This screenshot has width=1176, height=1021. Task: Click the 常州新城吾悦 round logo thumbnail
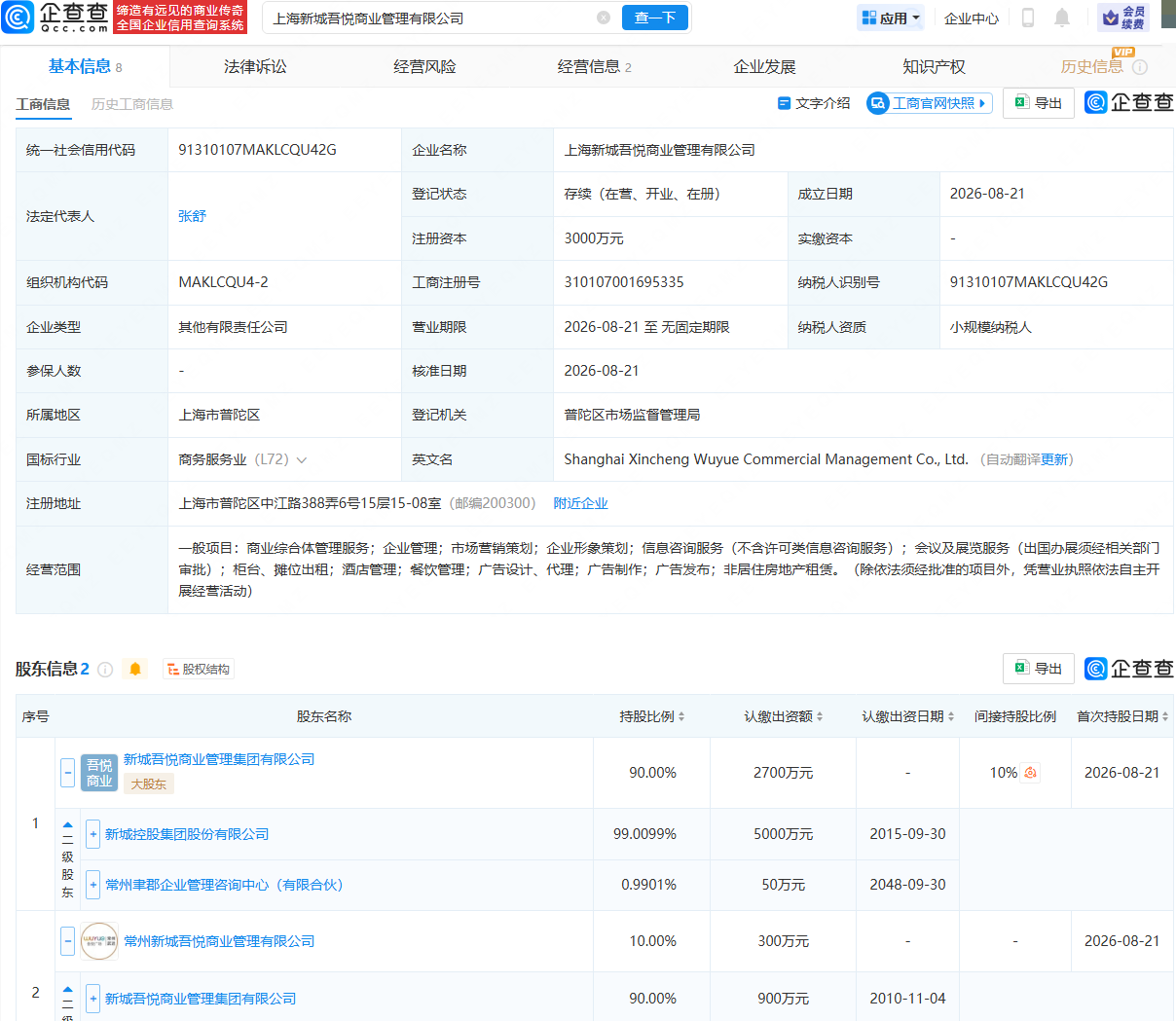point(99,941)
